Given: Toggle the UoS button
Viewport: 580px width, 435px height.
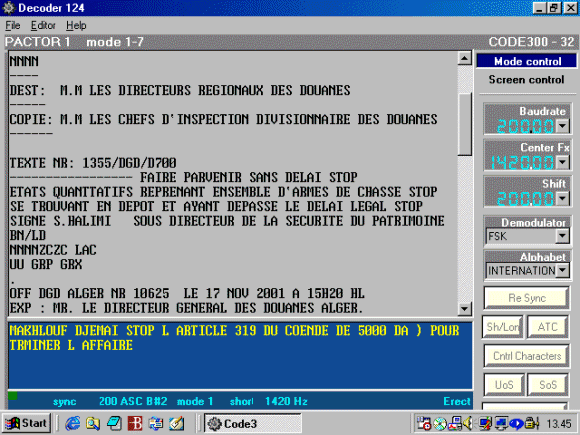Looking at the screenshot, I should pos(504,385).
